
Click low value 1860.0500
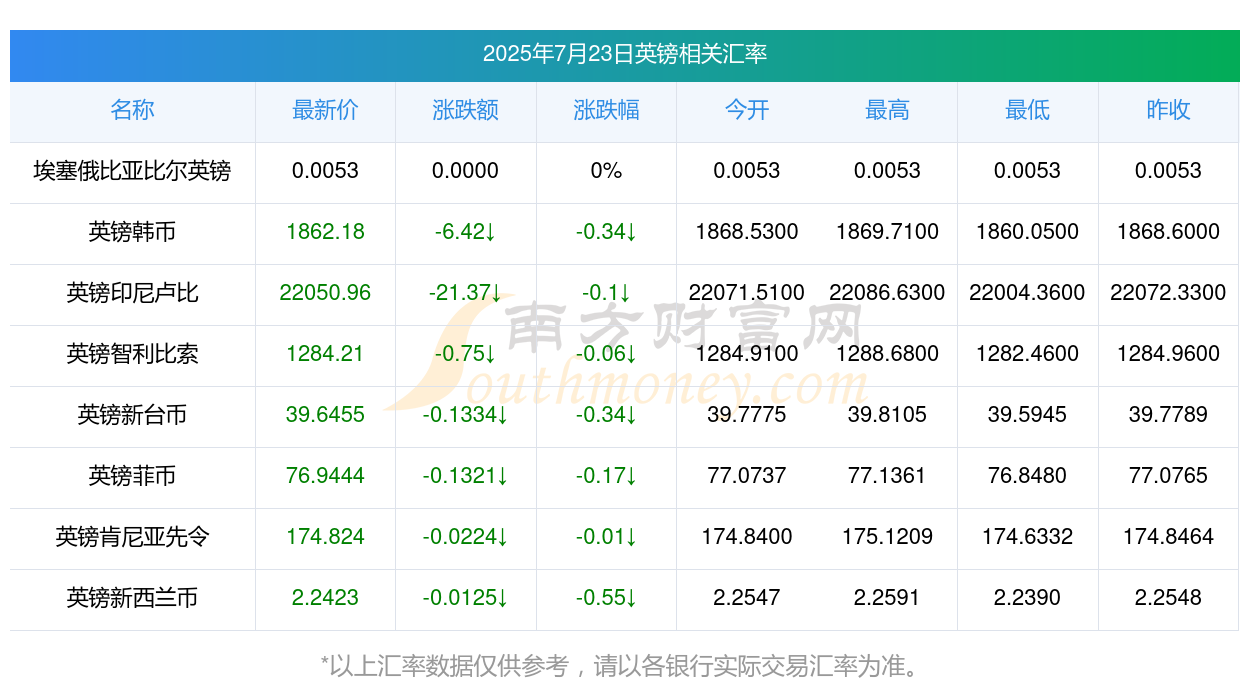(1027, 232)
